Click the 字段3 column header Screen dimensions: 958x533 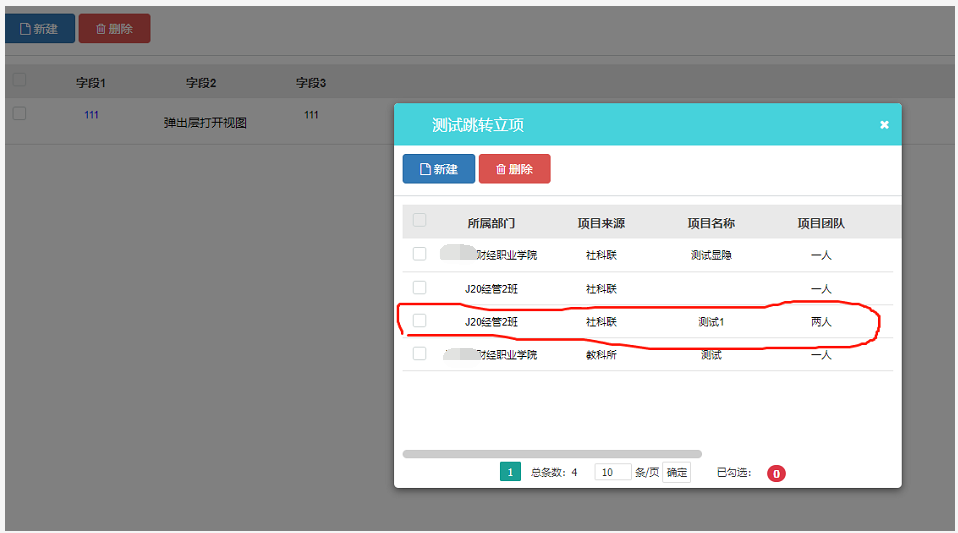(311, 83)
